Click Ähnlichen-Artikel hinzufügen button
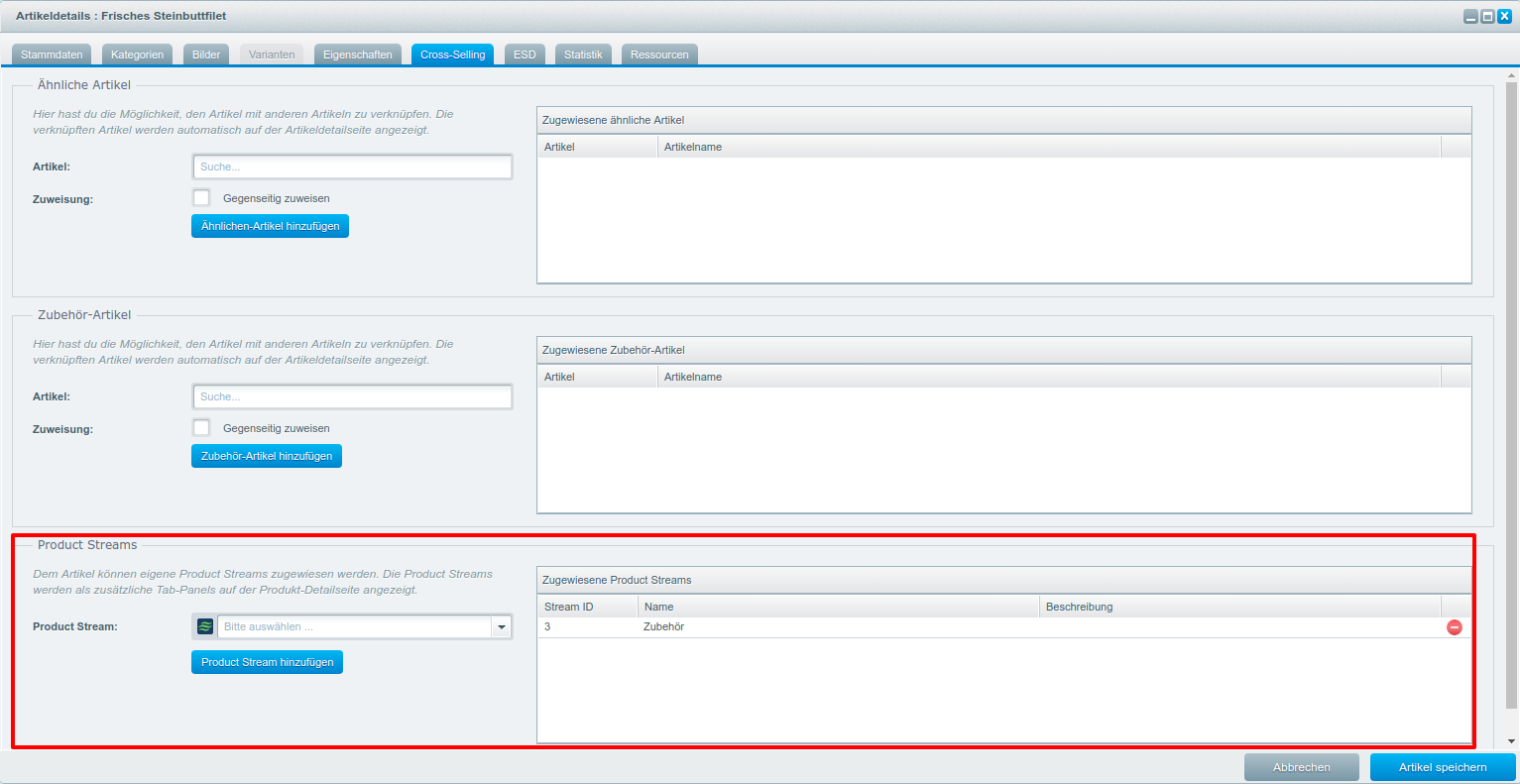Image resolution: width=1520 pixels, height=784 pixels. pos(270,226)
